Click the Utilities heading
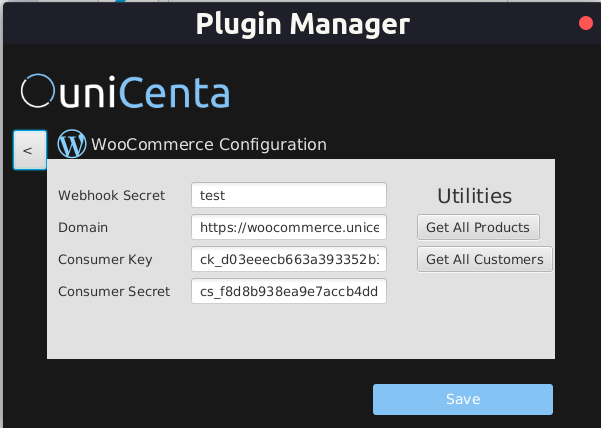 [x=475, y=196]
